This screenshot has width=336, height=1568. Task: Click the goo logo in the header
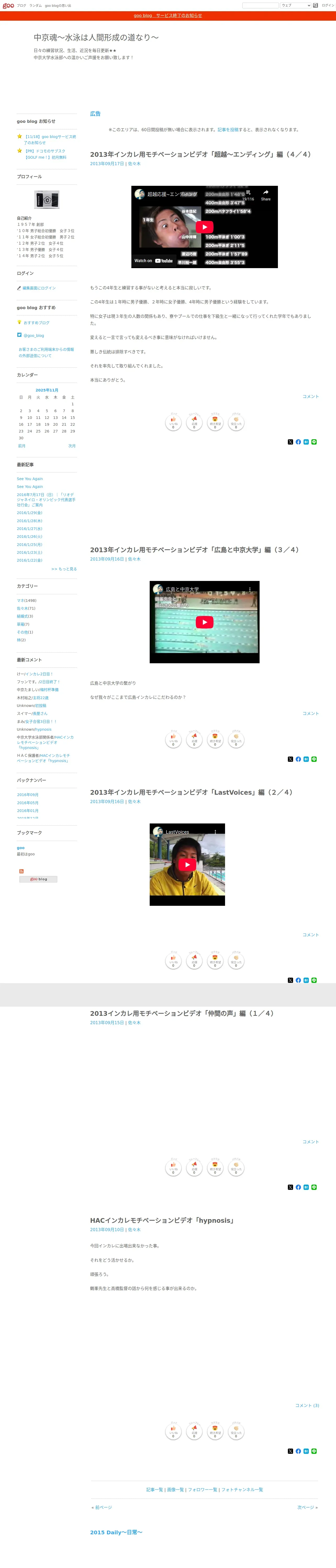pyautogui.click(x=8, y=5)
